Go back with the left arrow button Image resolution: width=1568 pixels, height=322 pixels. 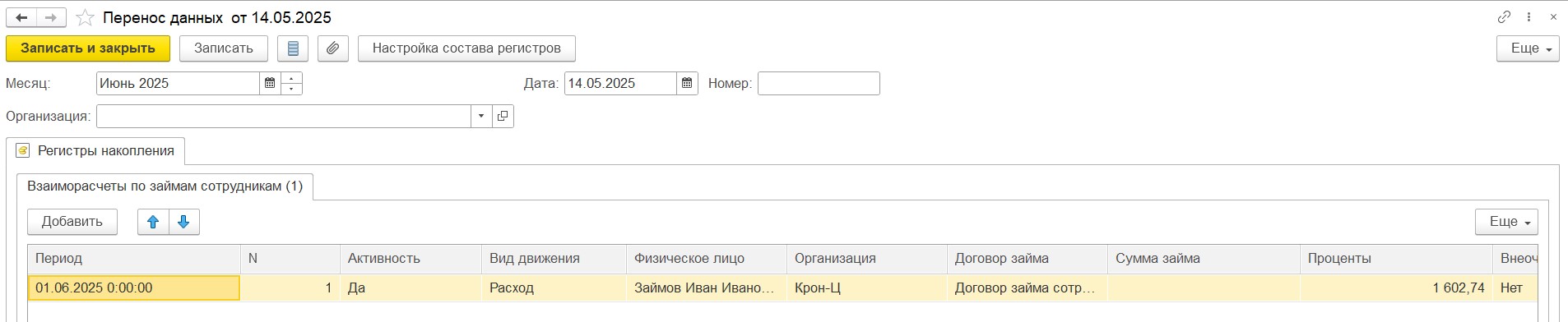(x=21, y=16)
